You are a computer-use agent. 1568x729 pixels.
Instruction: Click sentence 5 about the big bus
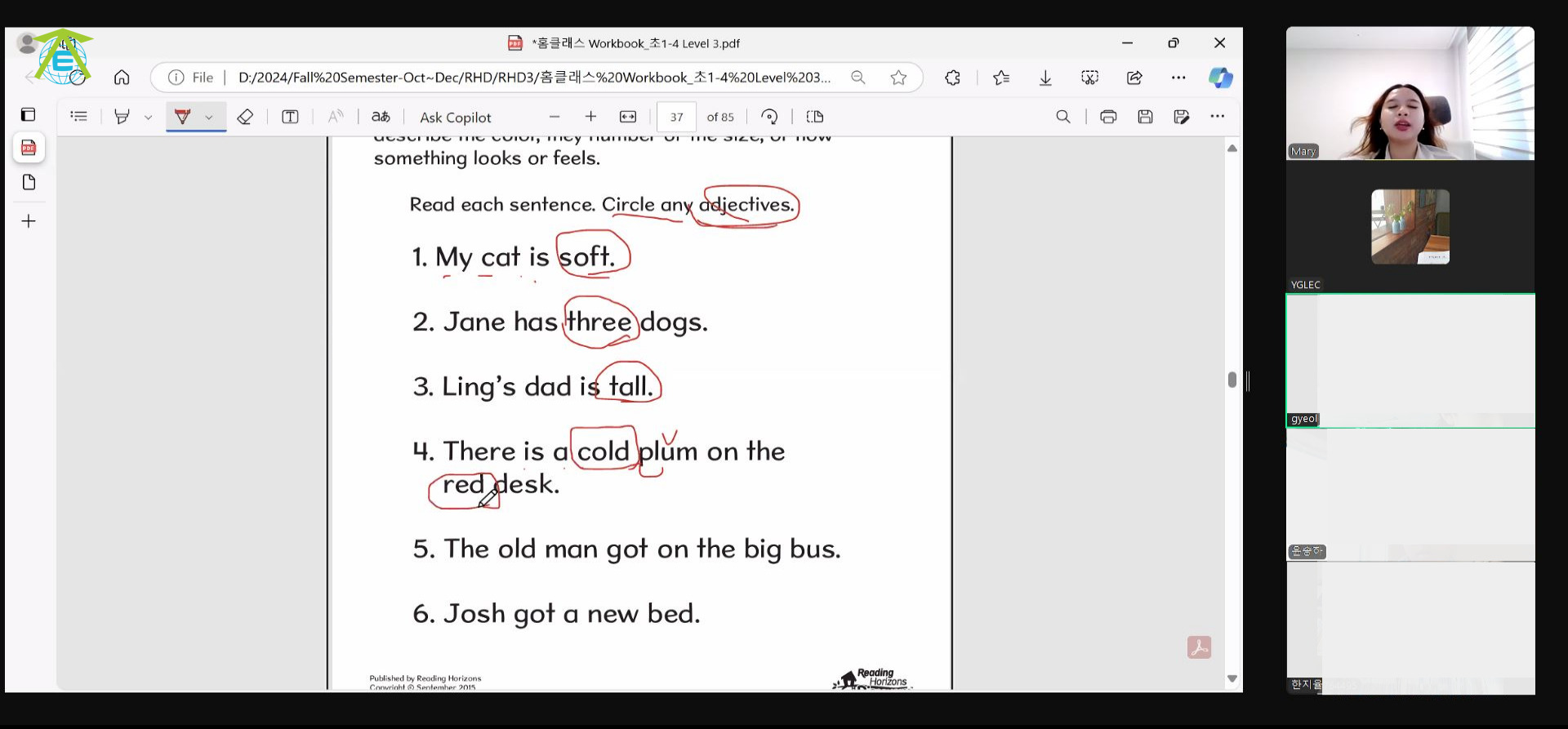[x=626, y=549]
